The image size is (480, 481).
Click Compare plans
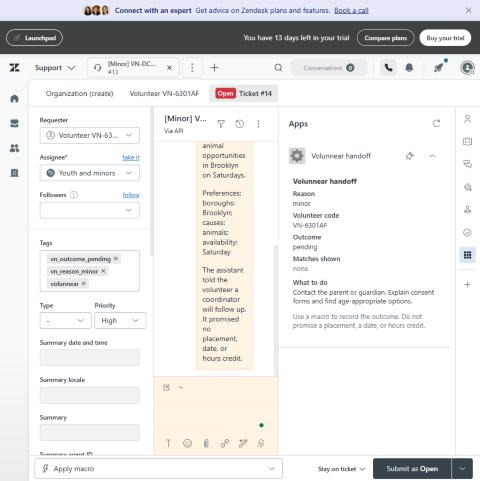386,38
